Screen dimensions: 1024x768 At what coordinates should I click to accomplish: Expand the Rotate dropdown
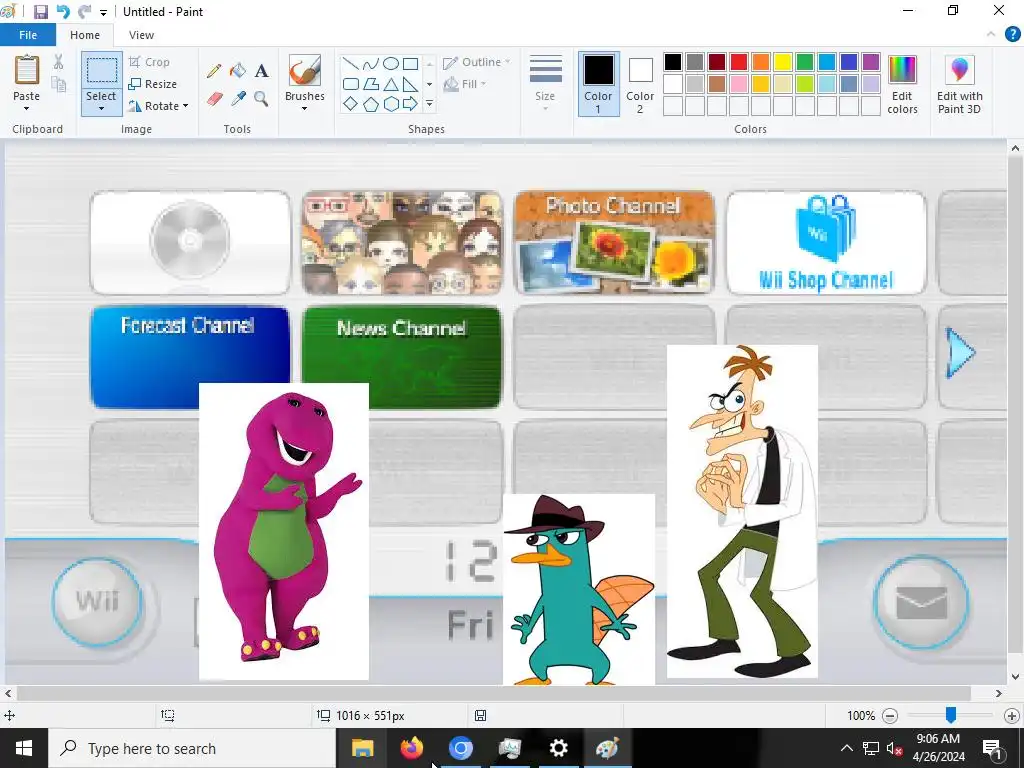[x=185, y=106]
